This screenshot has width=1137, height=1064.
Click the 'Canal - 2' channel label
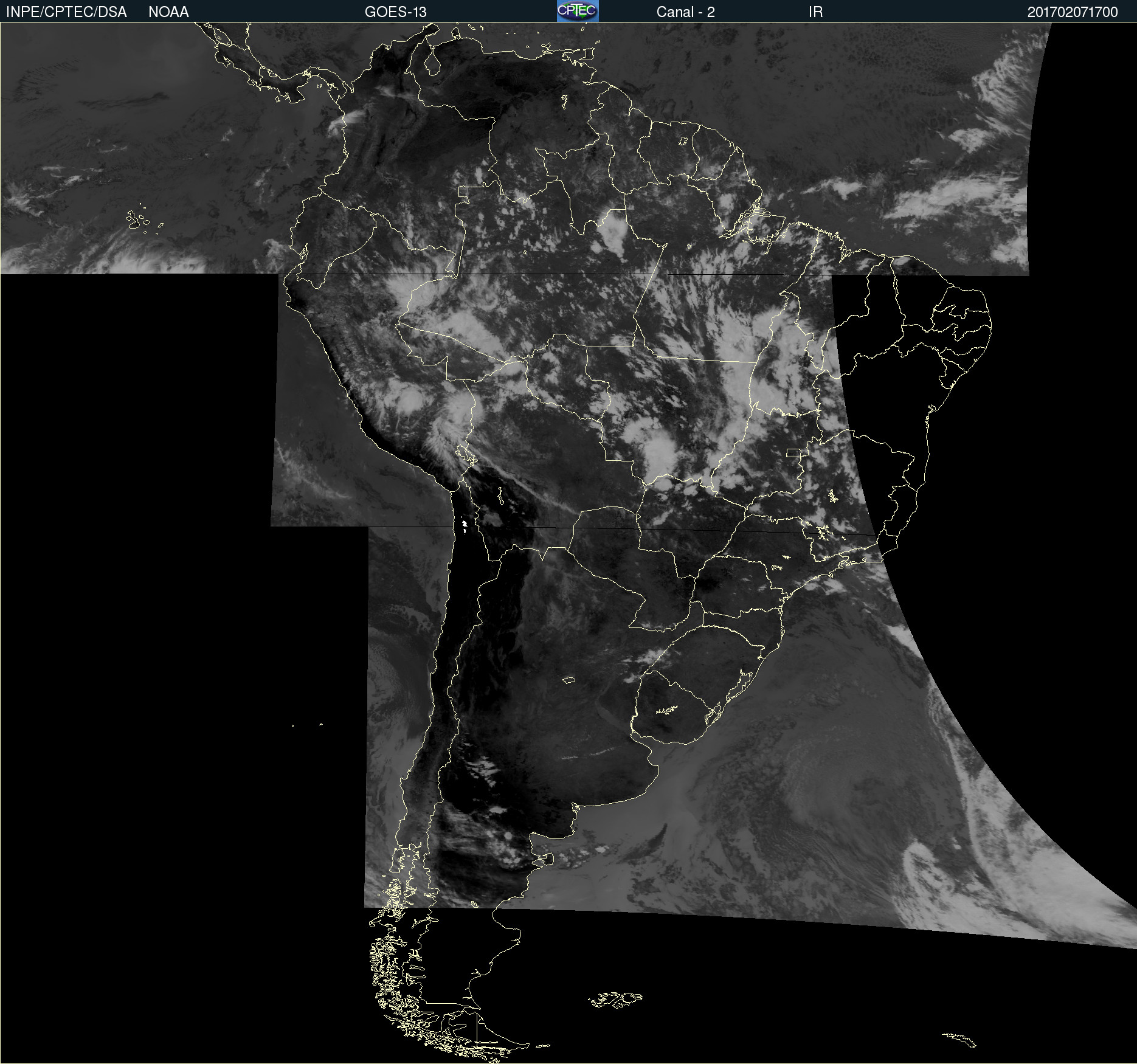685,12
